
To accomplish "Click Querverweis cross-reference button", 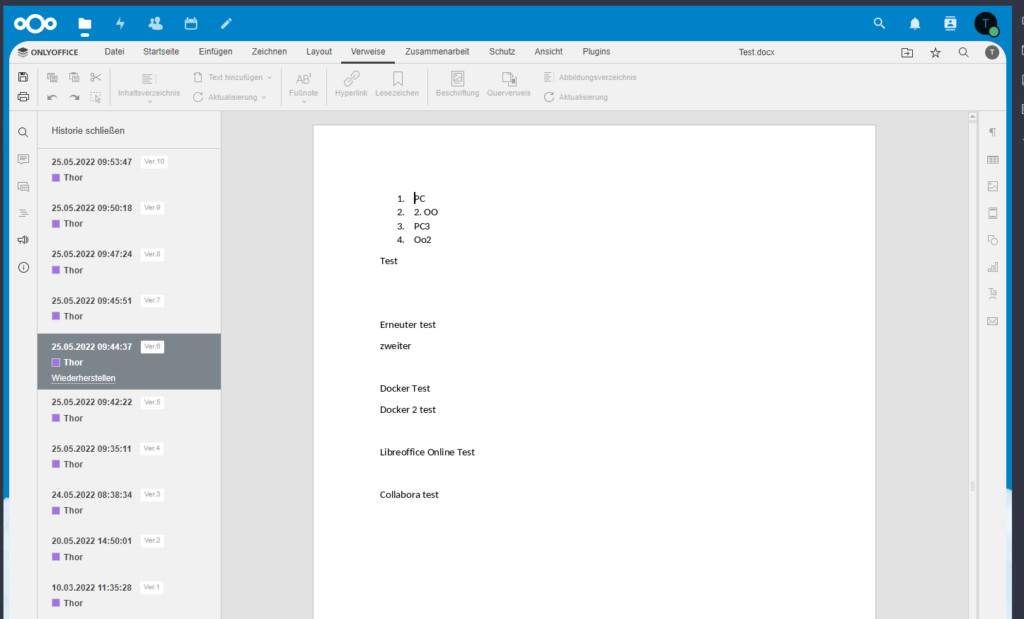I will 509,84.
